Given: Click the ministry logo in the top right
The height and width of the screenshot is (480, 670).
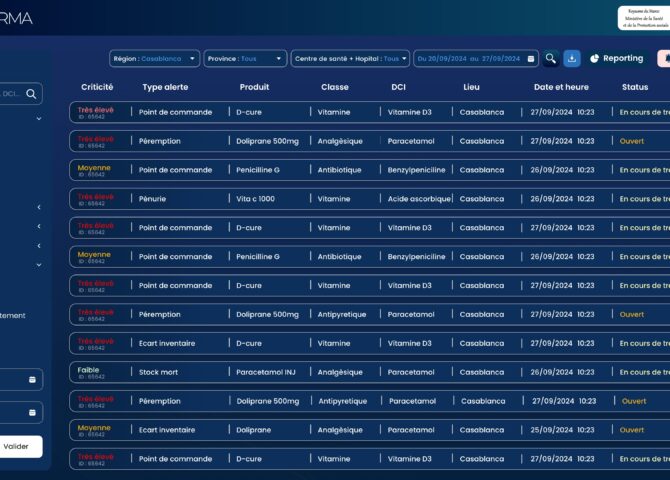Looking at the screenshot, I should click(645, 17).
